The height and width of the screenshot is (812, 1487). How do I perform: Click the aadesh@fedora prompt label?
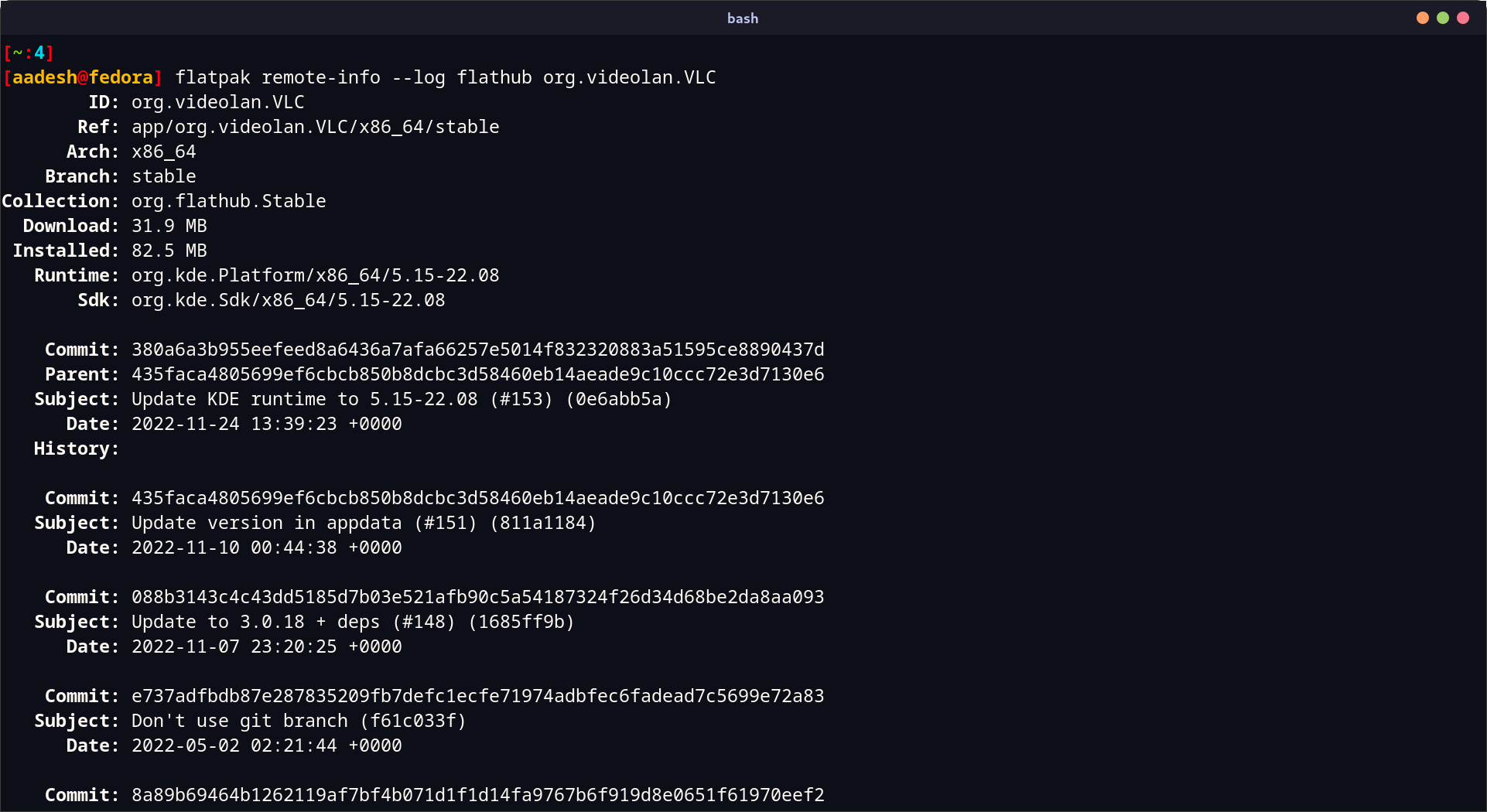click(82, 77)
